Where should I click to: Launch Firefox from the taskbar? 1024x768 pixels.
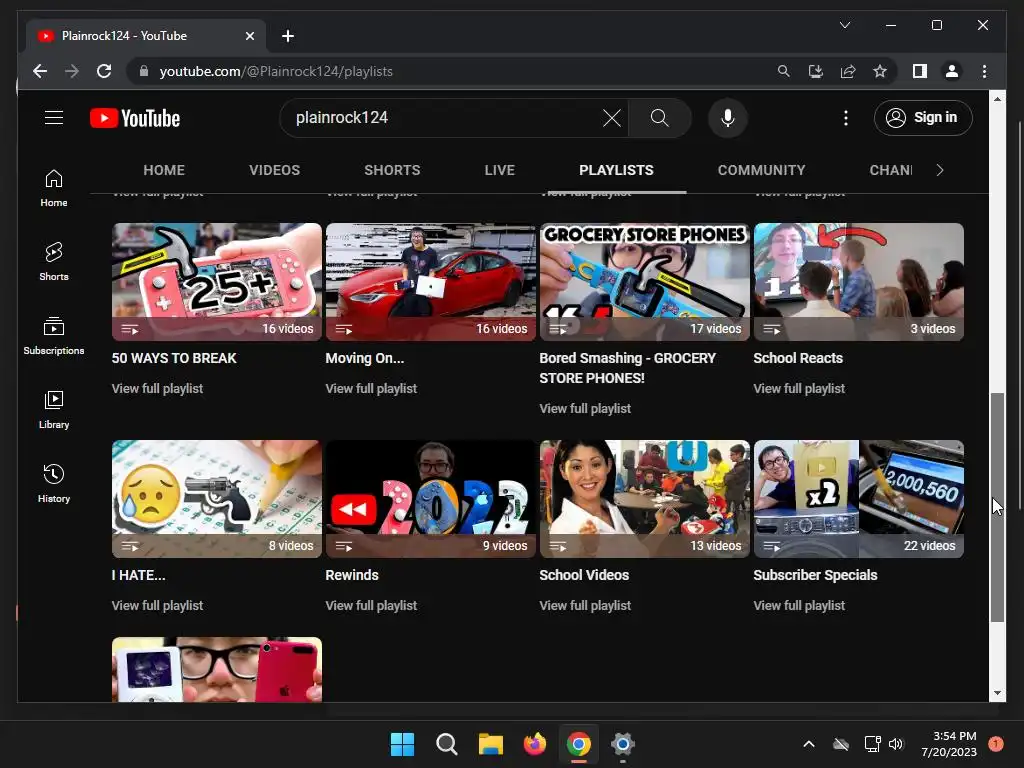point(535,744)
